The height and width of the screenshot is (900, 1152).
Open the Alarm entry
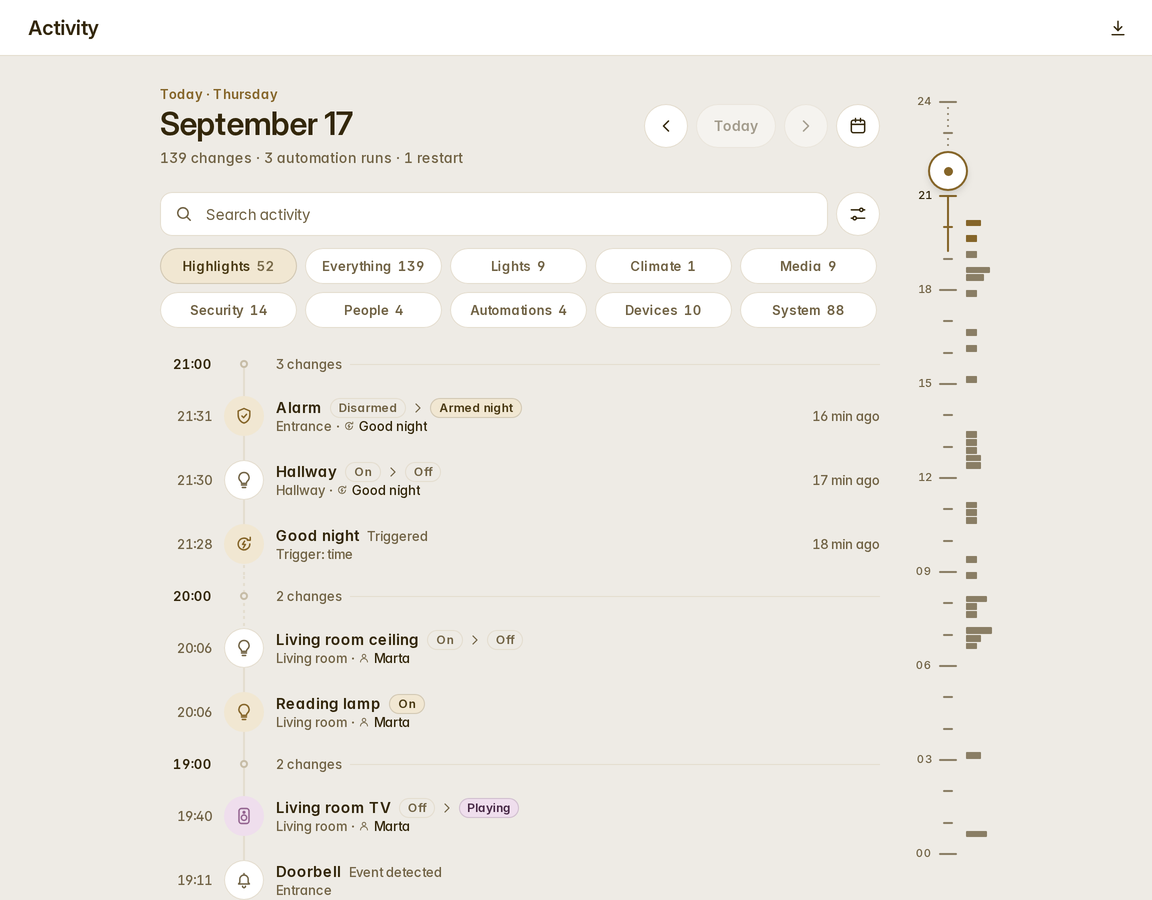point(520,417)
